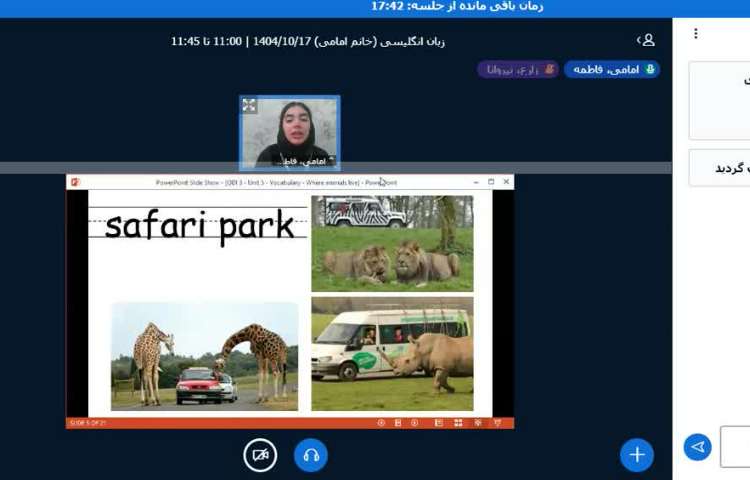The image size is (750, 480).
Task: Click the chat message input box
Action: [x=735, y=447]
